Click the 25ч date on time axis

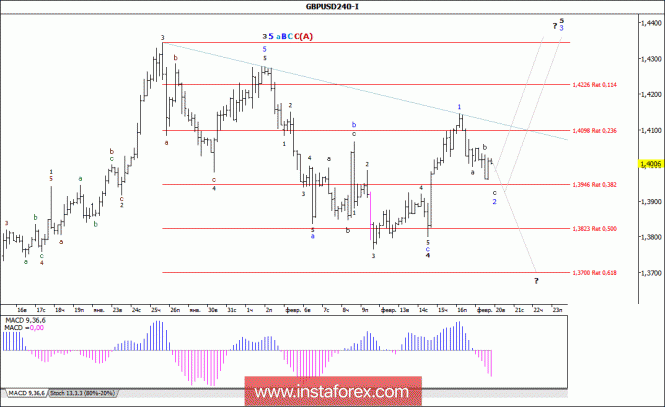[156, 310]
